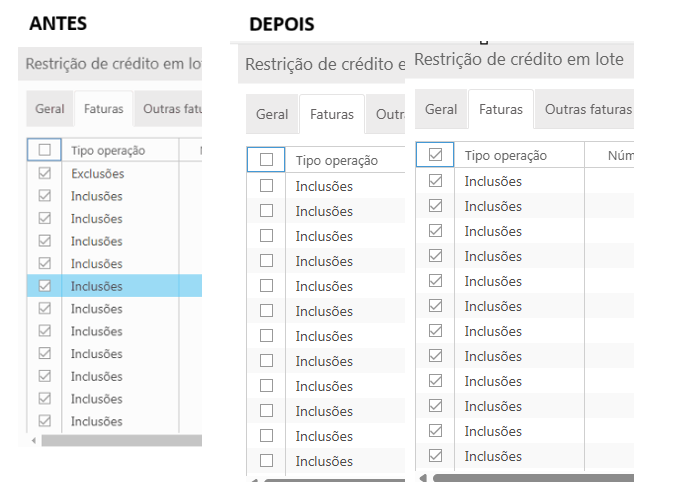Click the left scroll arrow under ANTES grid
This screenshot has width=683, height=494.
tap(34, 440)
